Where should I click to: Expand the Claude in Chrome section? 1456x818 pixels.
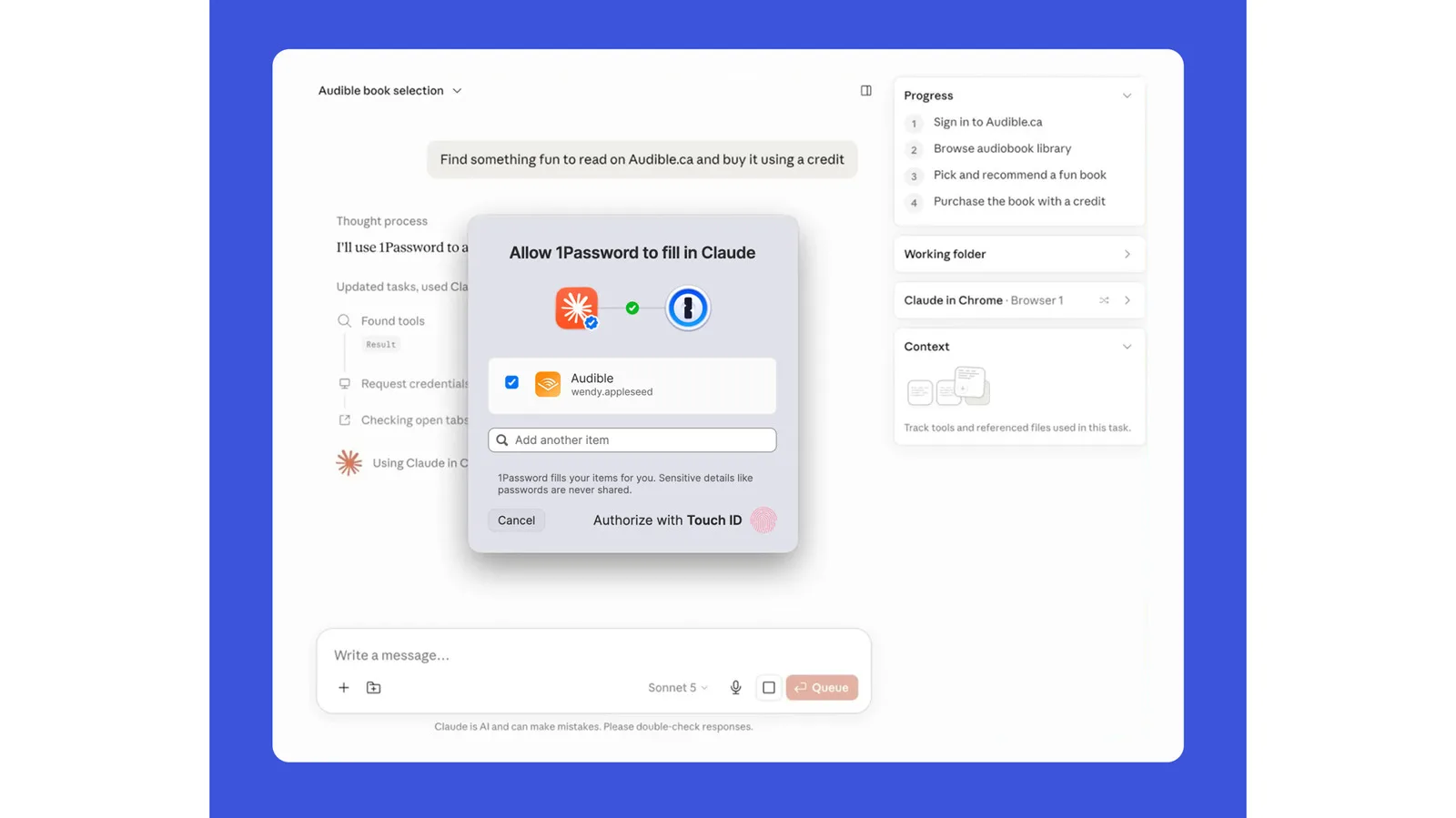[1127, 300]
